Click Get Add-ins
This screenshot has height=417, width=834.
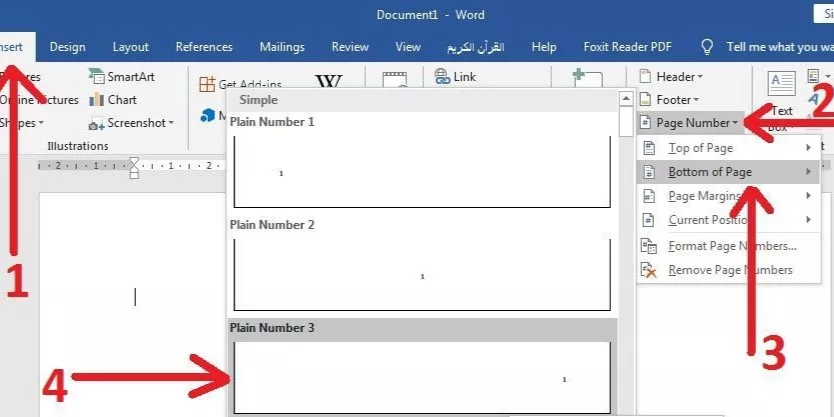tap(240, 84)
